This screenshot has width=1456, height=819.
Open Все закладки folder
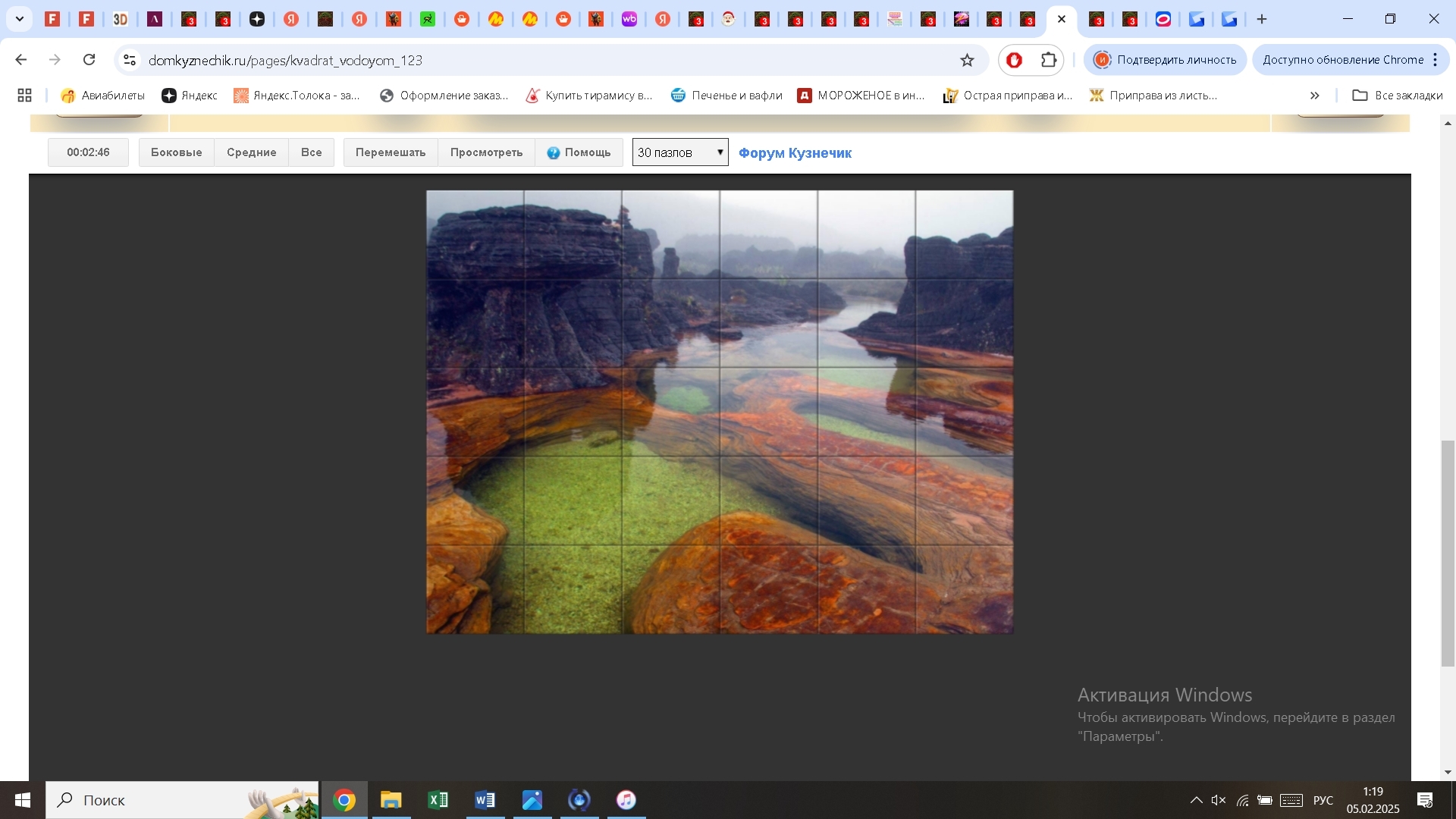(x=1398, y=96)
